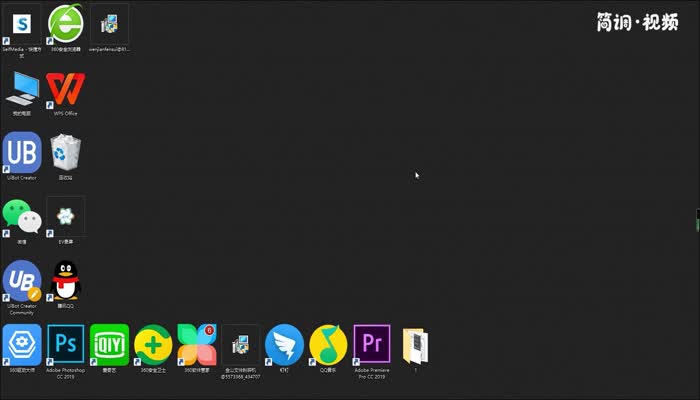The height and width of the screenshot is (400, 700).
Task: Select the UBot Creator Community shortcut
Action: pyautogui.click(x=21, y=281)
